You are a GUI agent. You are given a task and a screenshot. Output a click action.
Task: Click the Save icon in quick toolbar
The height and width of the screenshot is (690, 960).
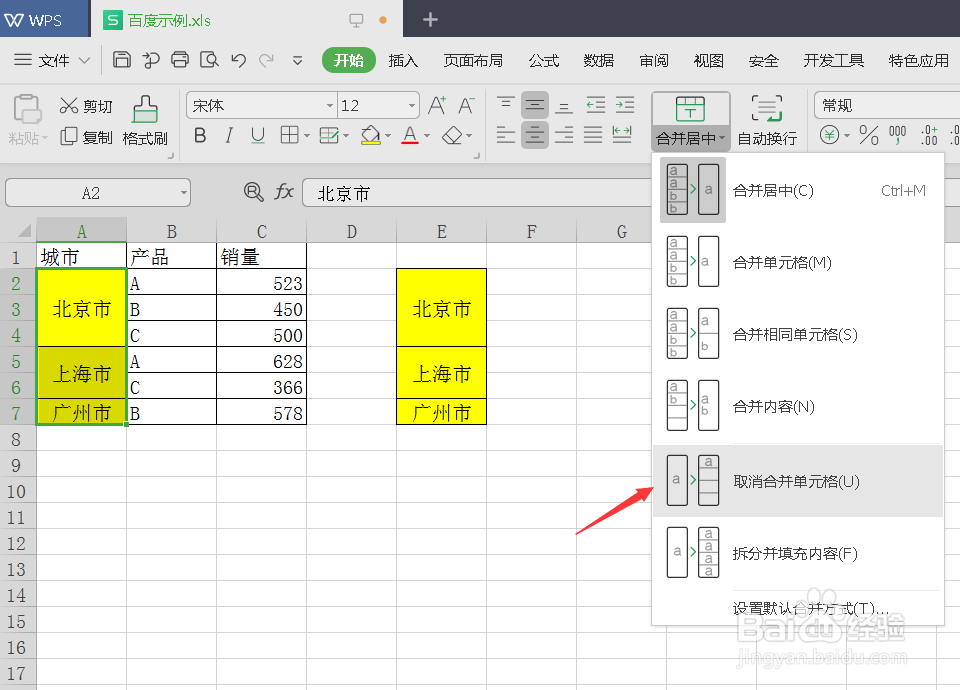(x=122, y=59)
